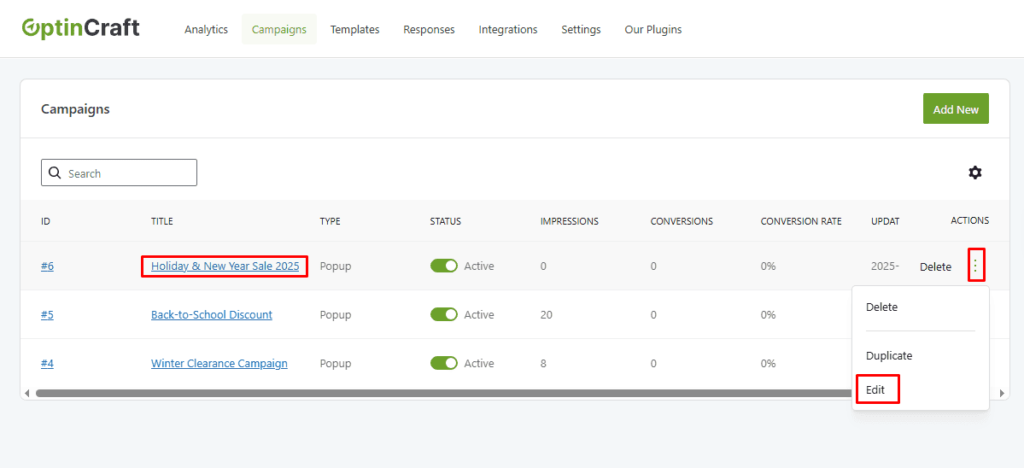Open the Holiday & New Year Sale 2025 link
The height and width of the screenshot is (468, 1024).
(x=225, y=266)
